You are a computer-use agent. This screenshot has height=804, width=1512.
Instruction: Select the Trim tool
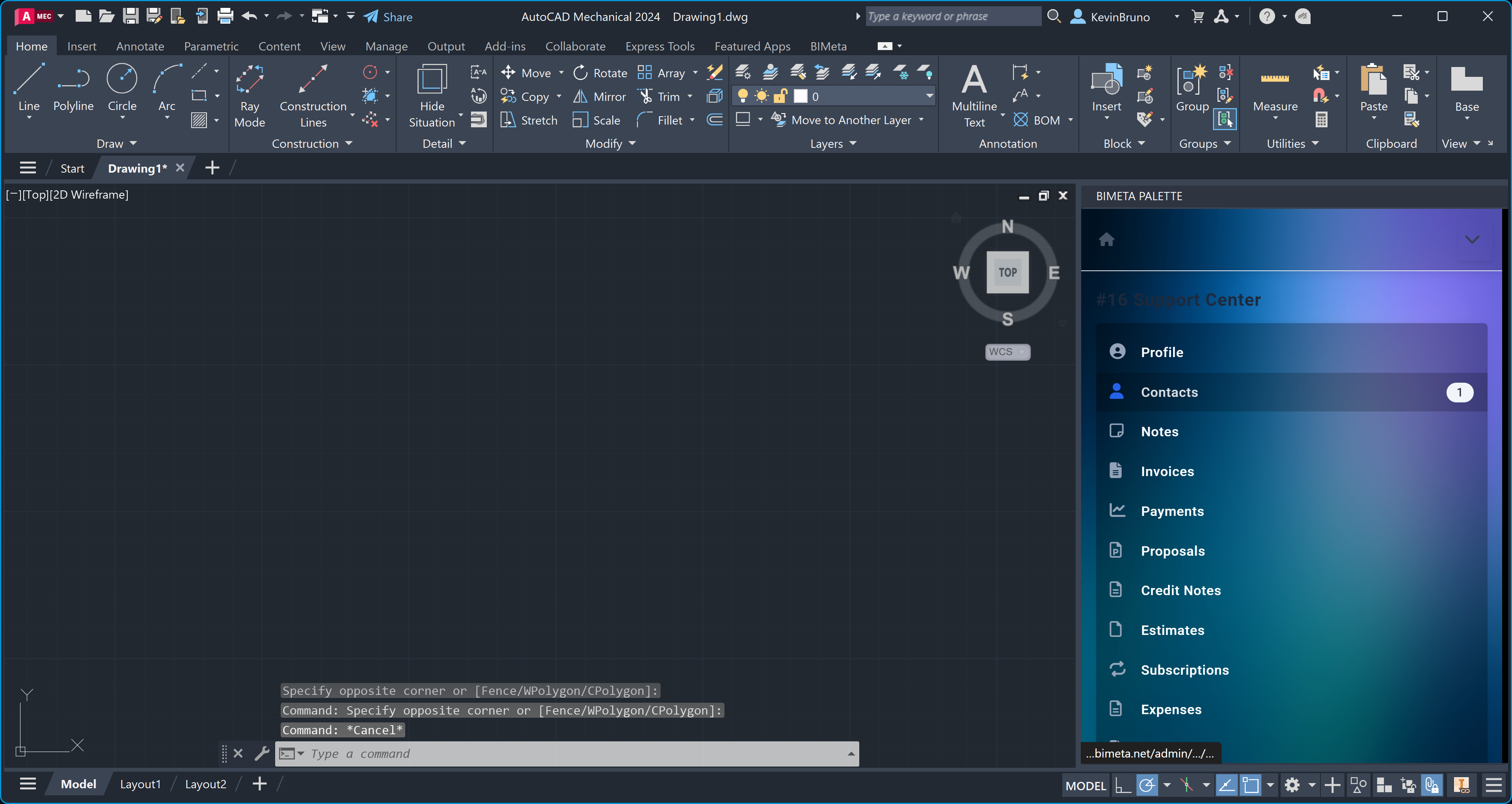[659, 96]
